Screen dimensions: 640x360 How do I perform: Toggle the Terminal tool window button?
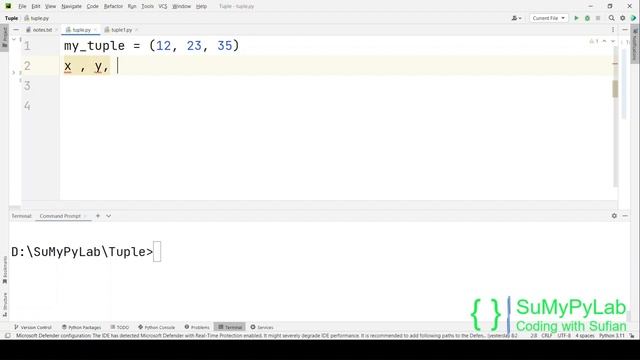[230, 327]
